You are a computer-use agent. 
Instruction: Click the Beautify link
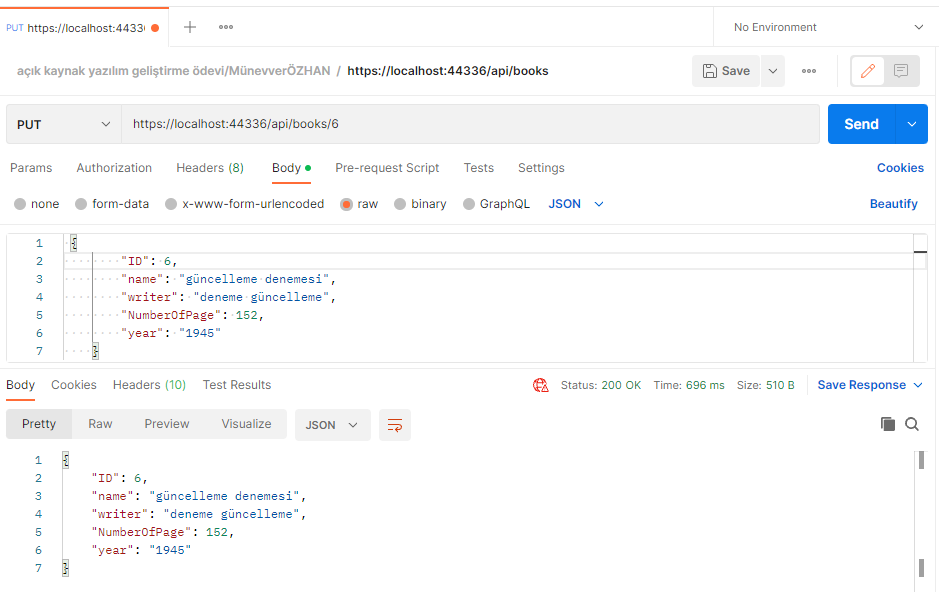pos(893,204)
